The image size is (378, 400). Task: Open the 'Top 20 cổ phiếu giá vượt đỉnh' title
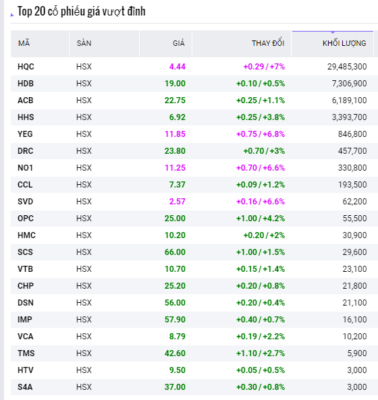[81, 11]
